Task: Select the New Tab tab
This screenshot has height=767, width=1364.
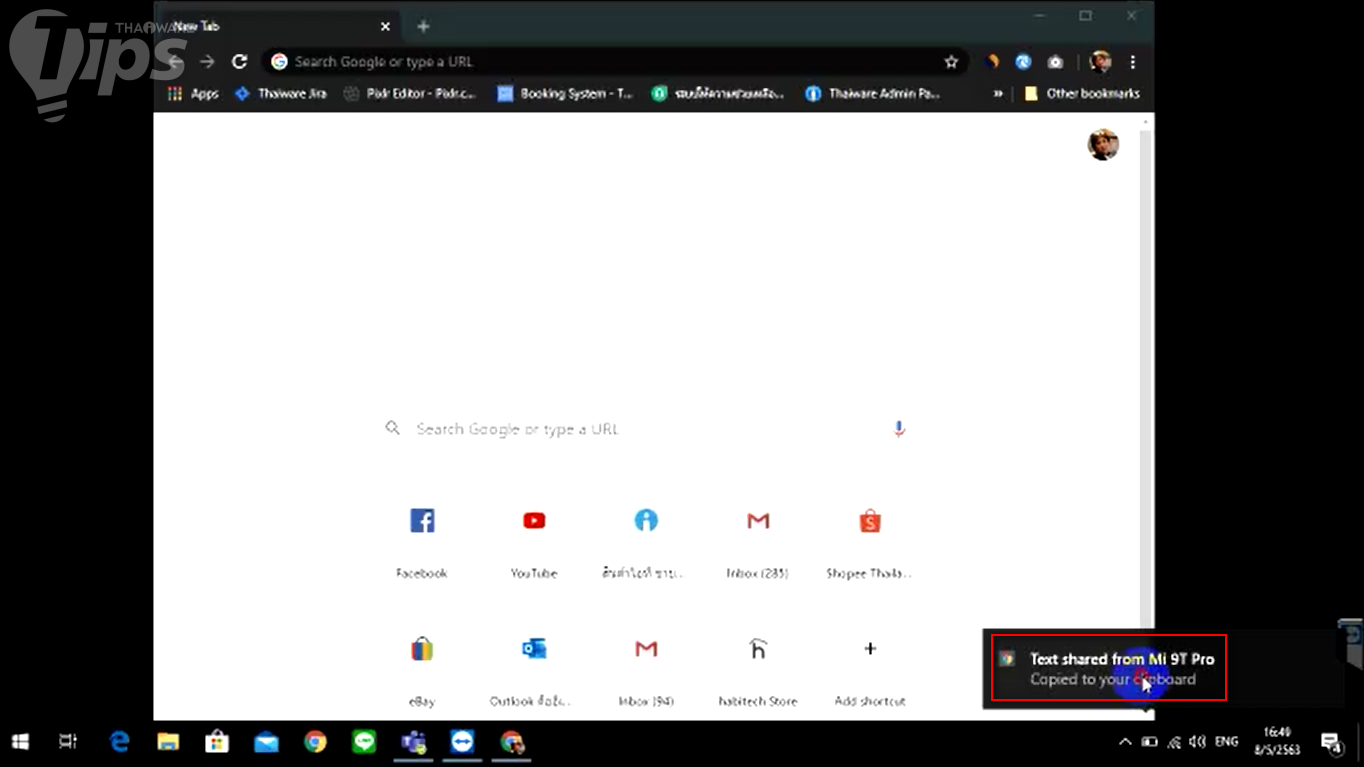Action: pos(277,26)
